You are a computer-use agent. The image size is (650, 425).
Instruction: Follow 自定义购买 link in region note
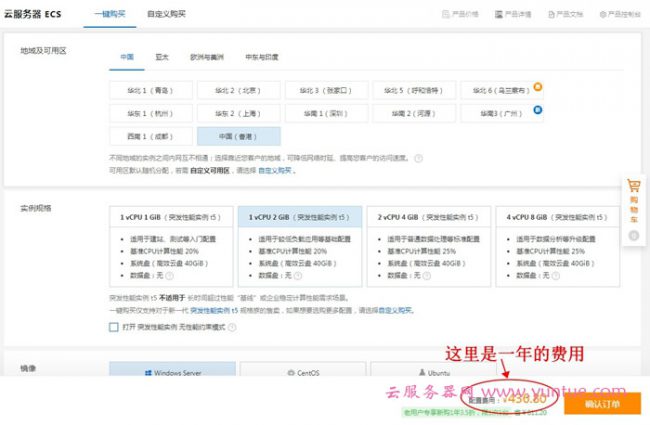[x=275, y=171]
